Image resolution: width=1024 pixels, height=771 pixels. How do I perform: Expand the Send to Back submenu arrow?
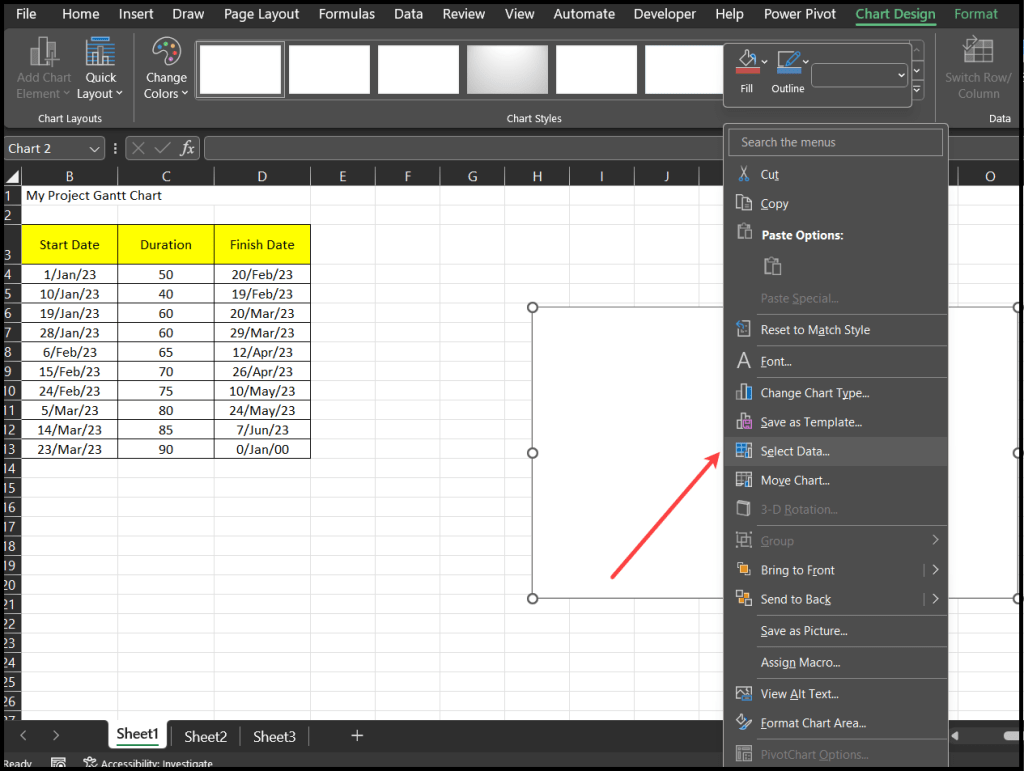pos(935,599)
